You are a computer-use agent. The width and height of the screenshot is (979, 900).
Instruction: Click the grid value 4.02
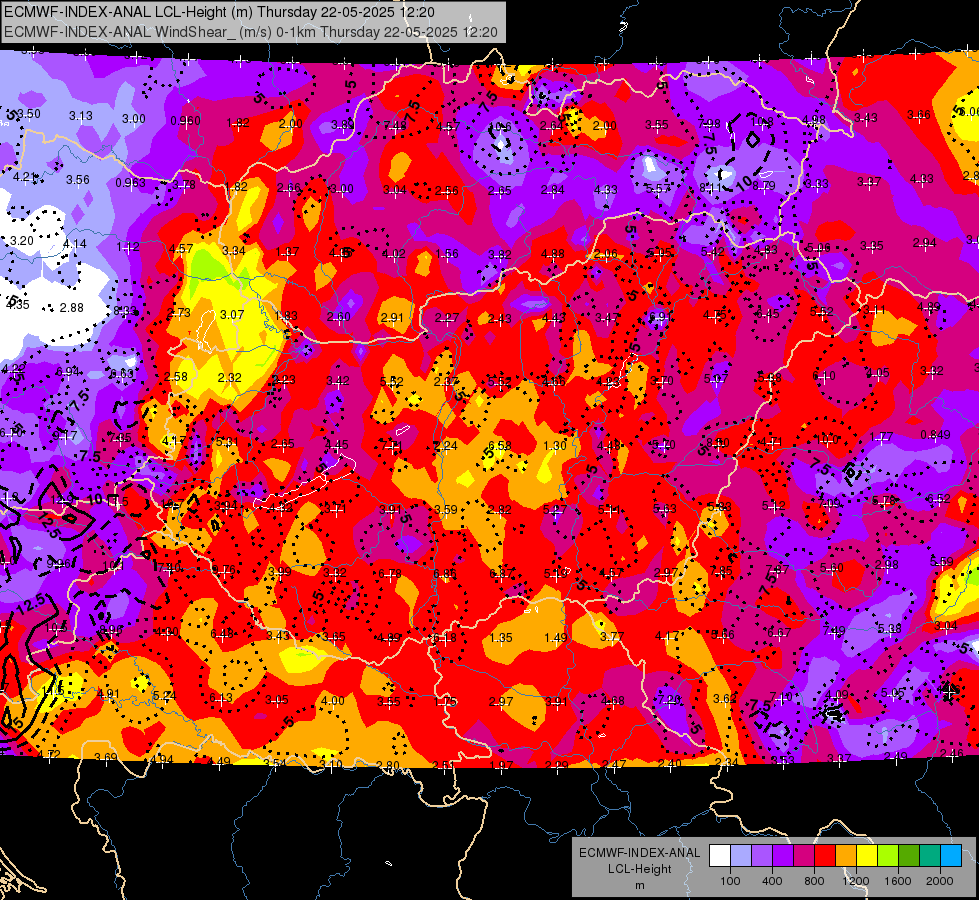point(393,253)
